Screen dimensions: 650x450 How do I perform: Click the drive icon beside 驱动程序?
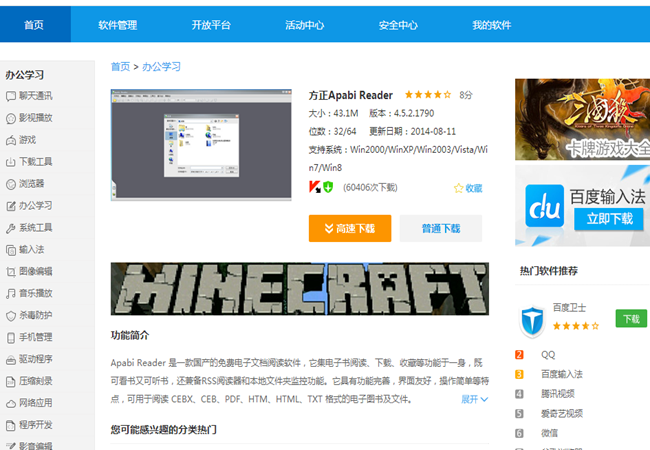tap(11, 360)
